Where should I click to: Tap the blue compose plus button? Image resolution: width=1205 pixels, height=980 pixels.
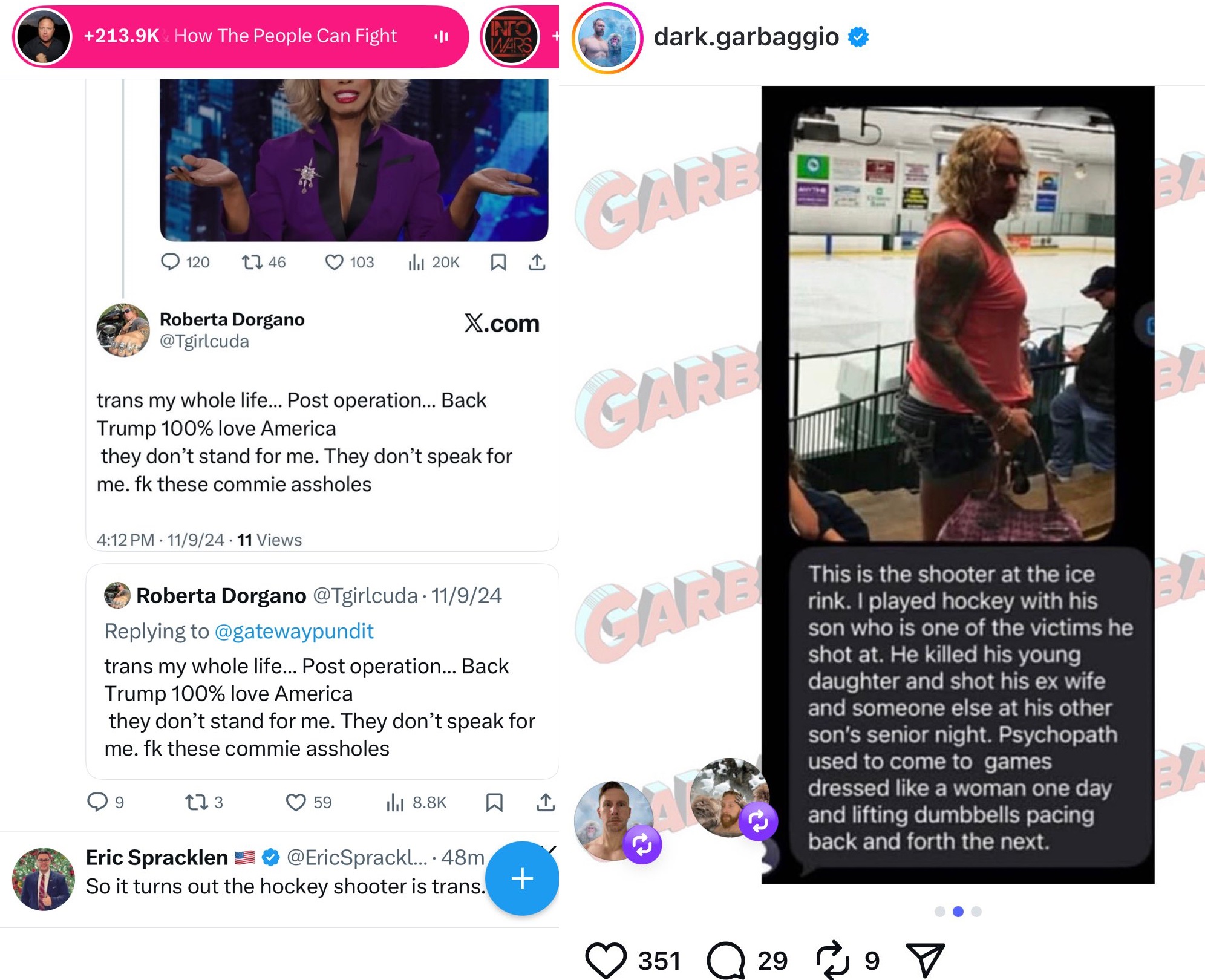[522, 878]
